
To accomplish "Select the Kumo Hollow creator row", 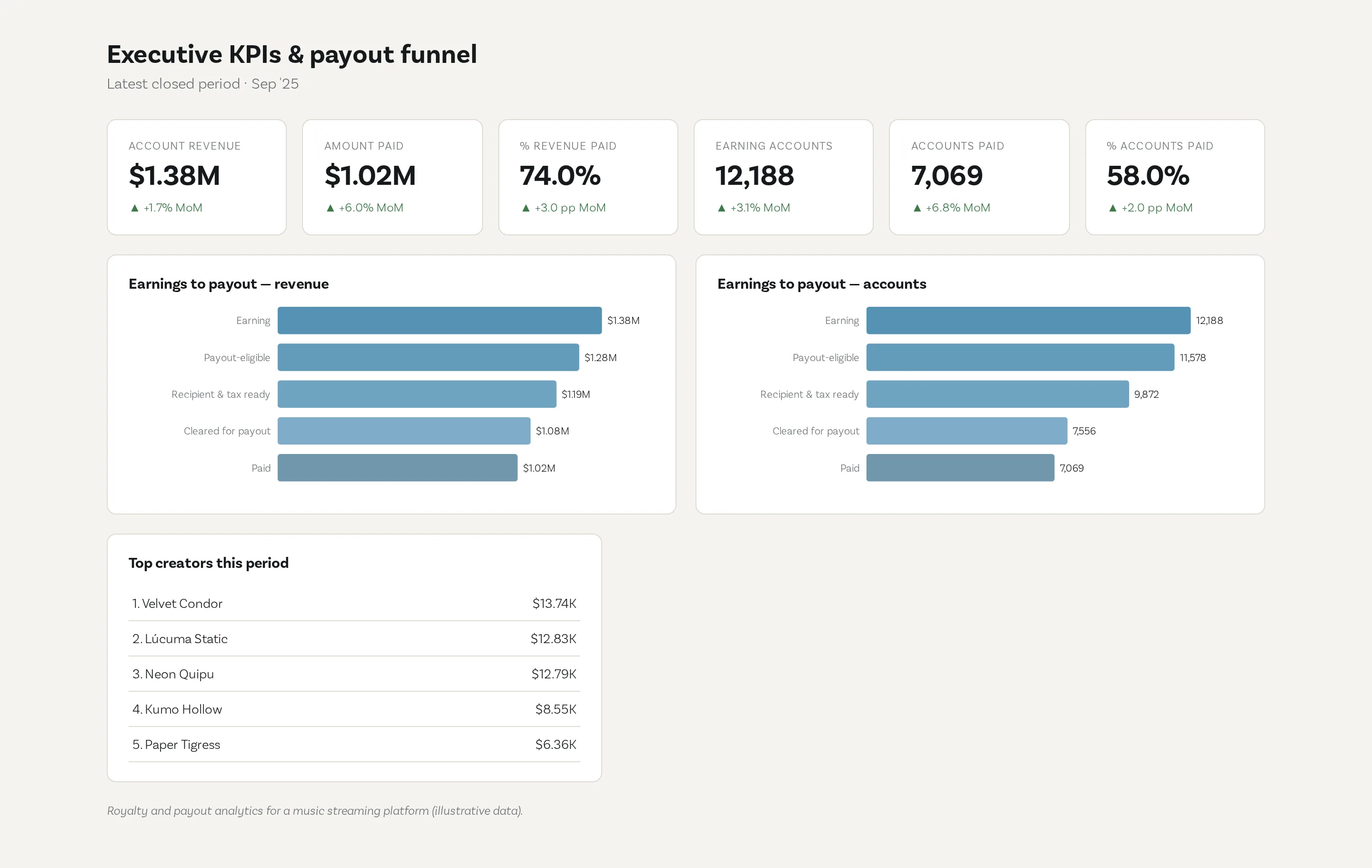I will point(354,709).
